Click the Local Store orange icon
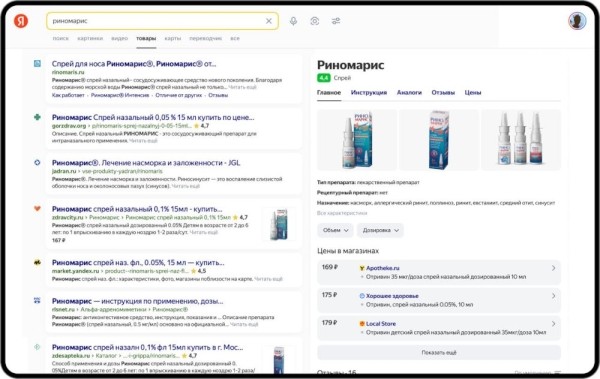This screenshot has height=379, width=600. pos(362,324)
